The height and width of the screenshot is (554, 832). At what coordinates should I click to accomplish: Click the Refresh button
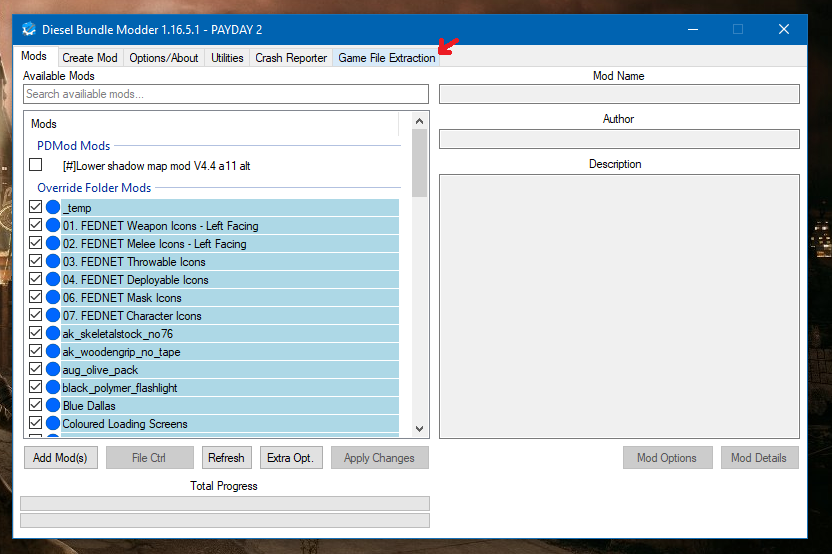227,457
